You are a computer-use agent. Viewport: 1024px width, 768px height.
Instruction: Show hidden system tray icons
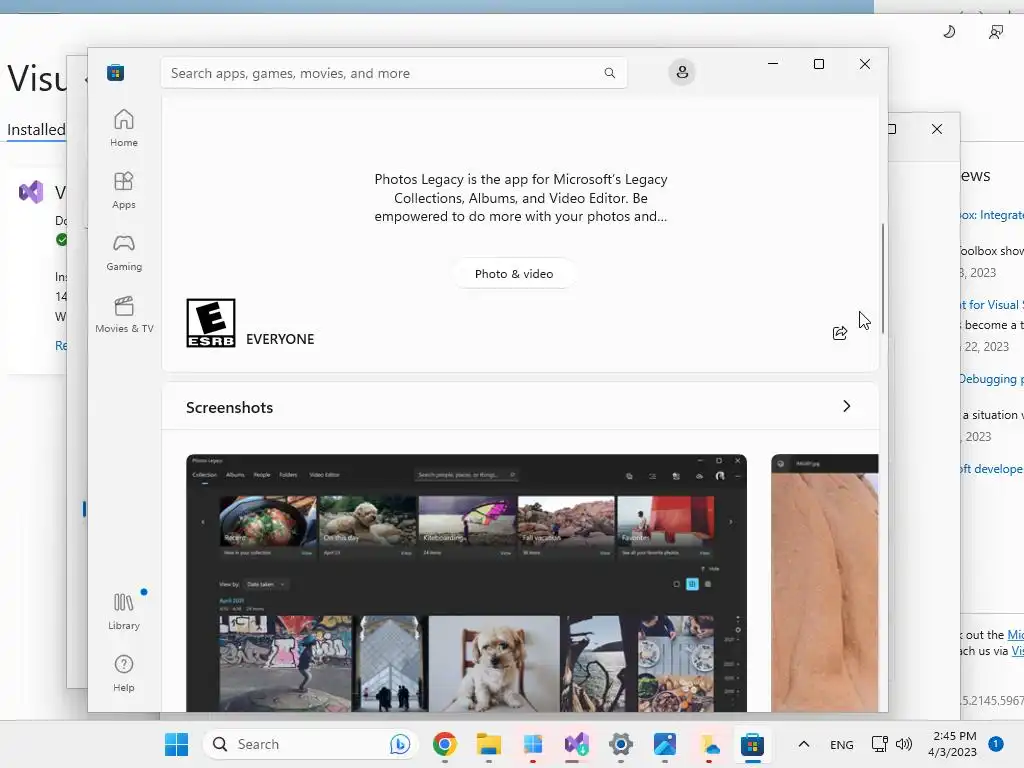coord(804,744)
